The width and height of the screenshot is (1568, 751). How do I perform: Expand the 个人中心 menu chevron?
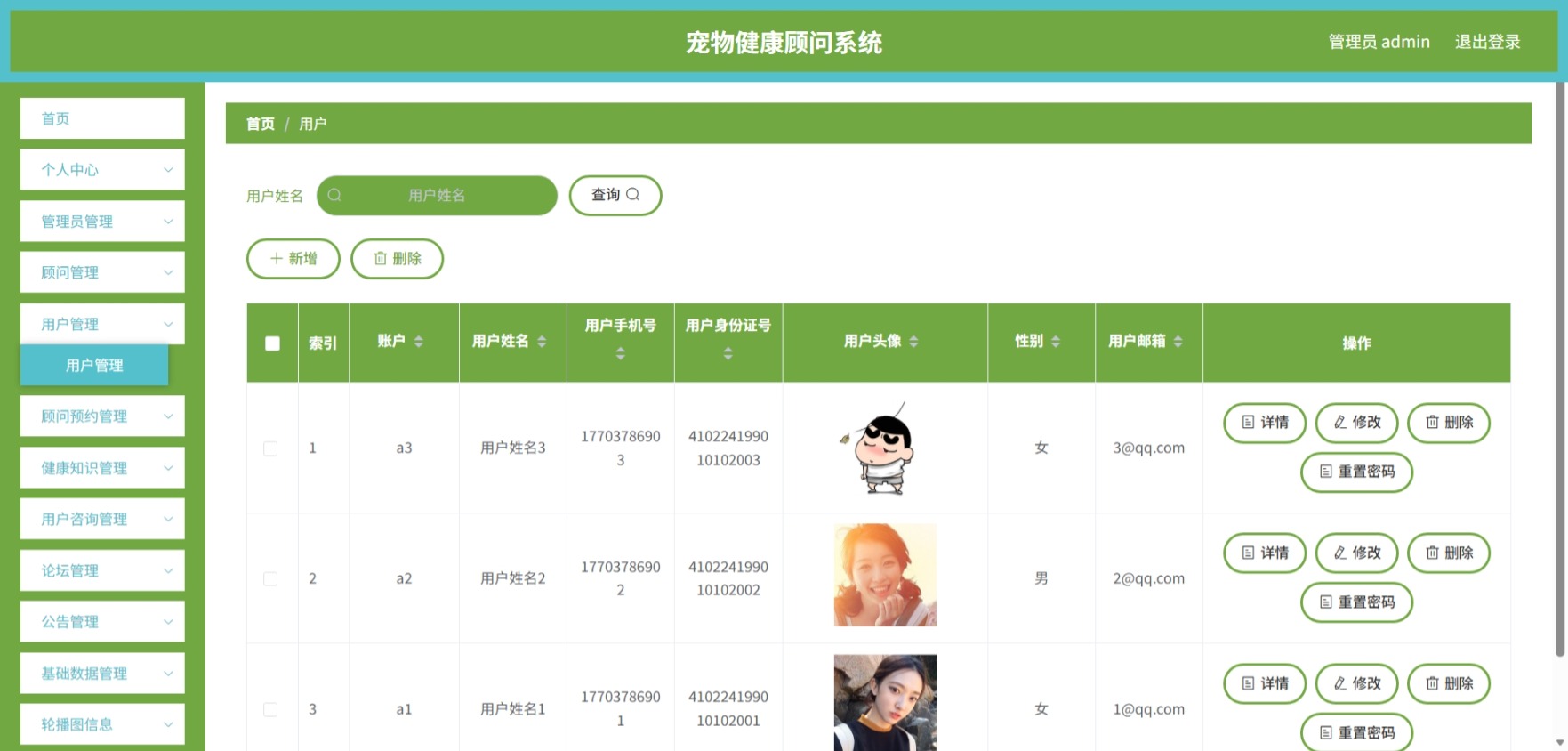click(x=168, y=170)
